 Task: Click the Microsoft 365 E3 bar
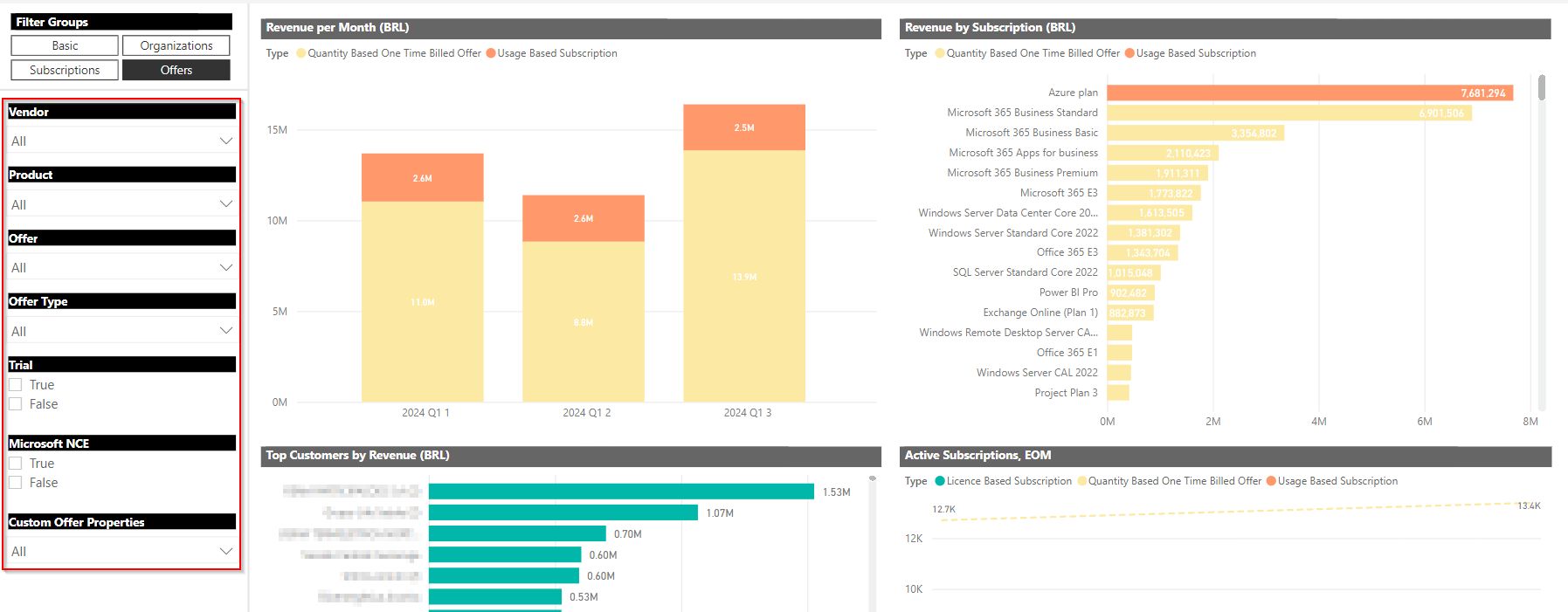pos(1154,193)
